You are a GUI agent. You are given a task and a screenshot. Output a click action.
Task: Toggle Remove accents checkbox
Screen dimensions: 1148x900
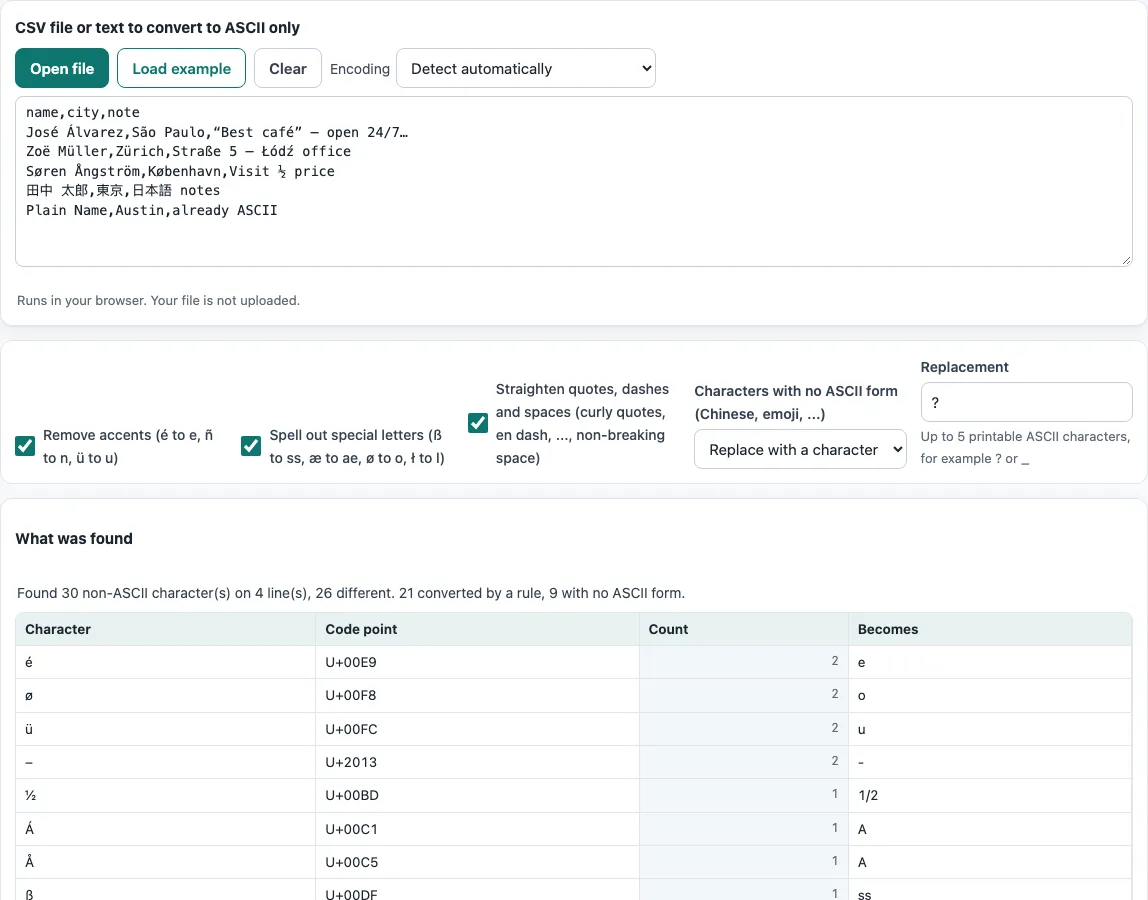click(25, 446)
